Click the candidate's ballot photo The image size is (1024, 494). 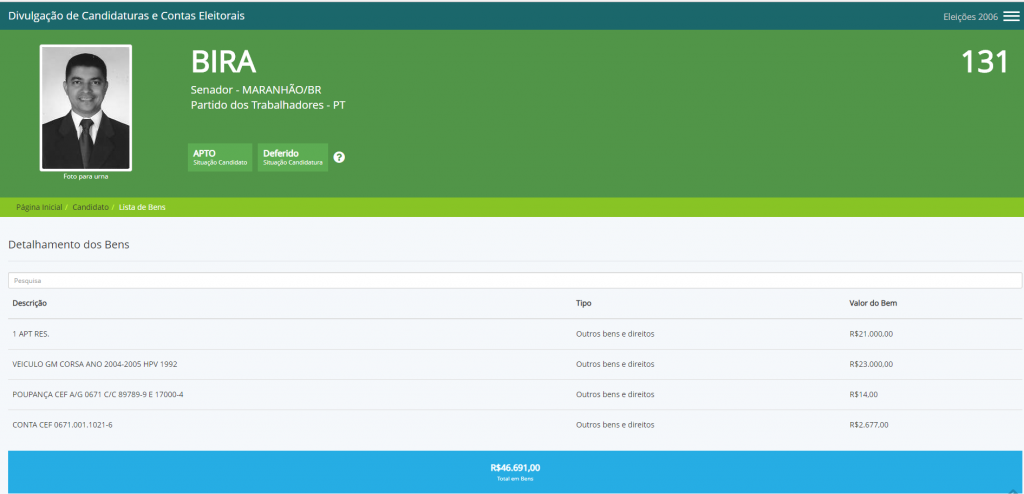click(85, 107)
